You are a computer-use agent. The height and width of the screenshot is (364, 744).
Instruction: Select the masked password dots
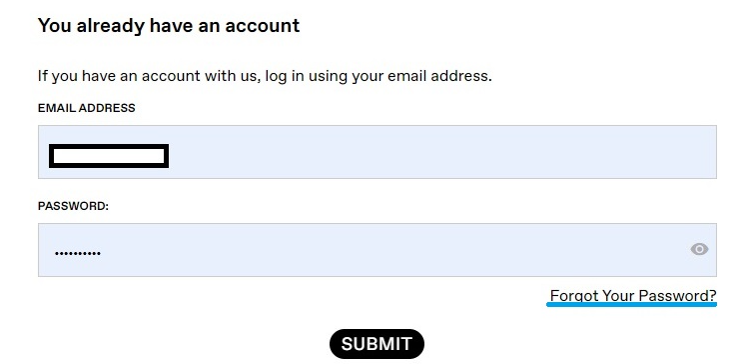77,253
